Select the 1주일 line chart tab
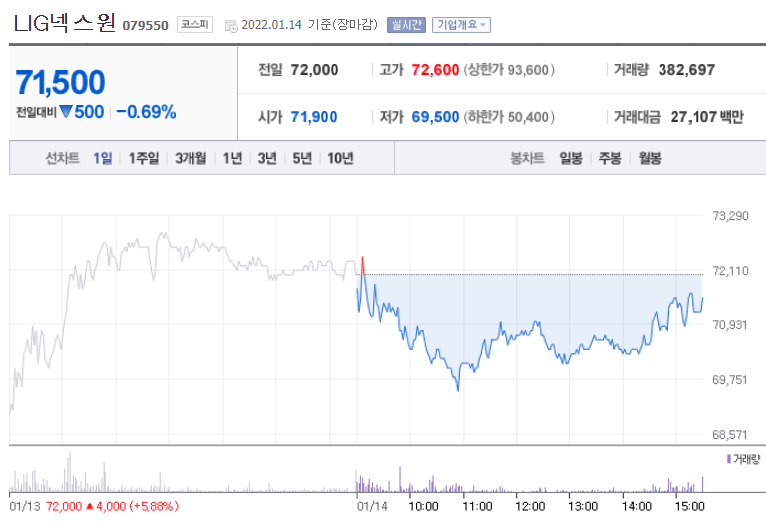This screenshot has width=766, height=528. pos(144,158)
